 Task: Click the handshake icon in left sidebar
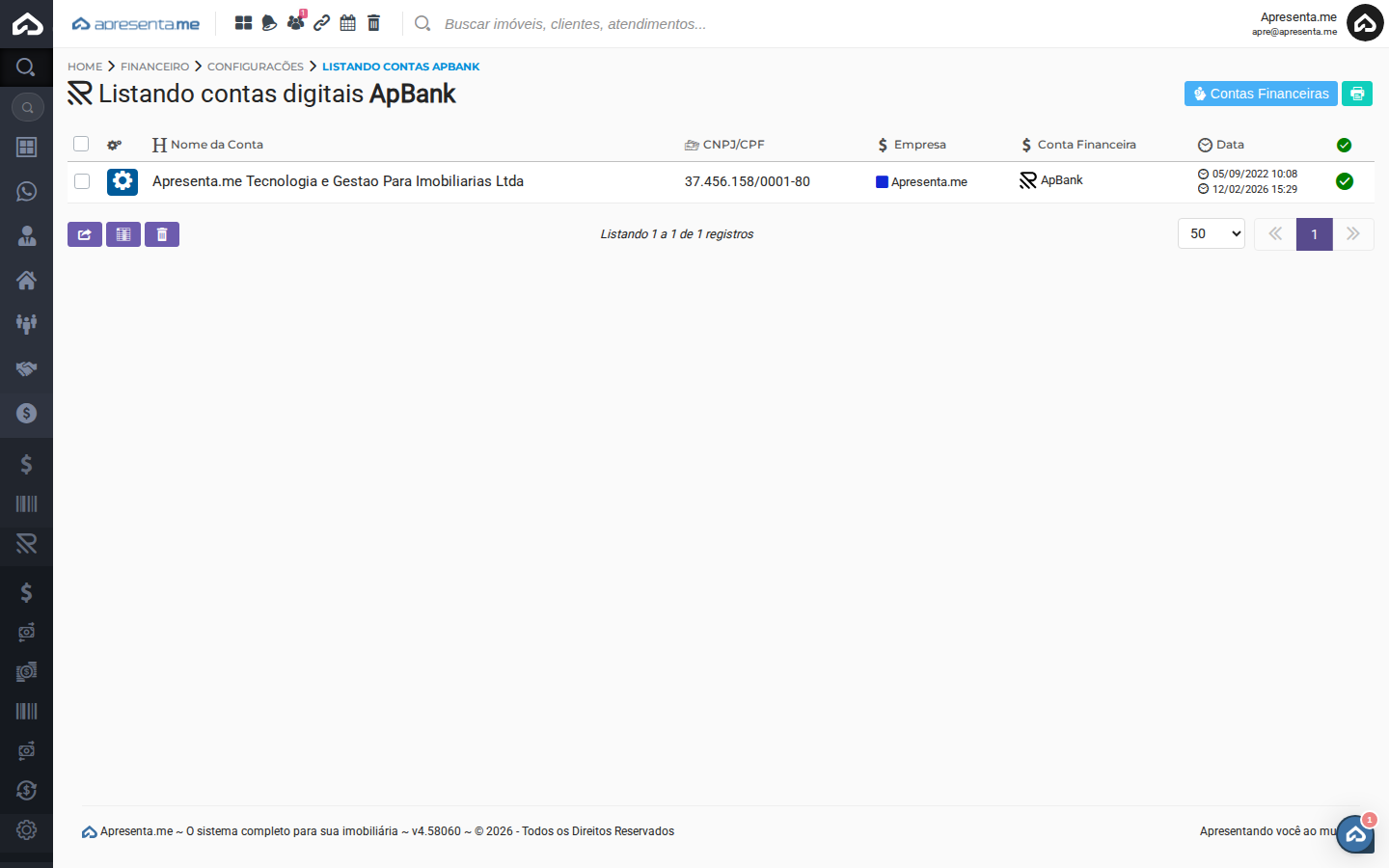point(26,367)
